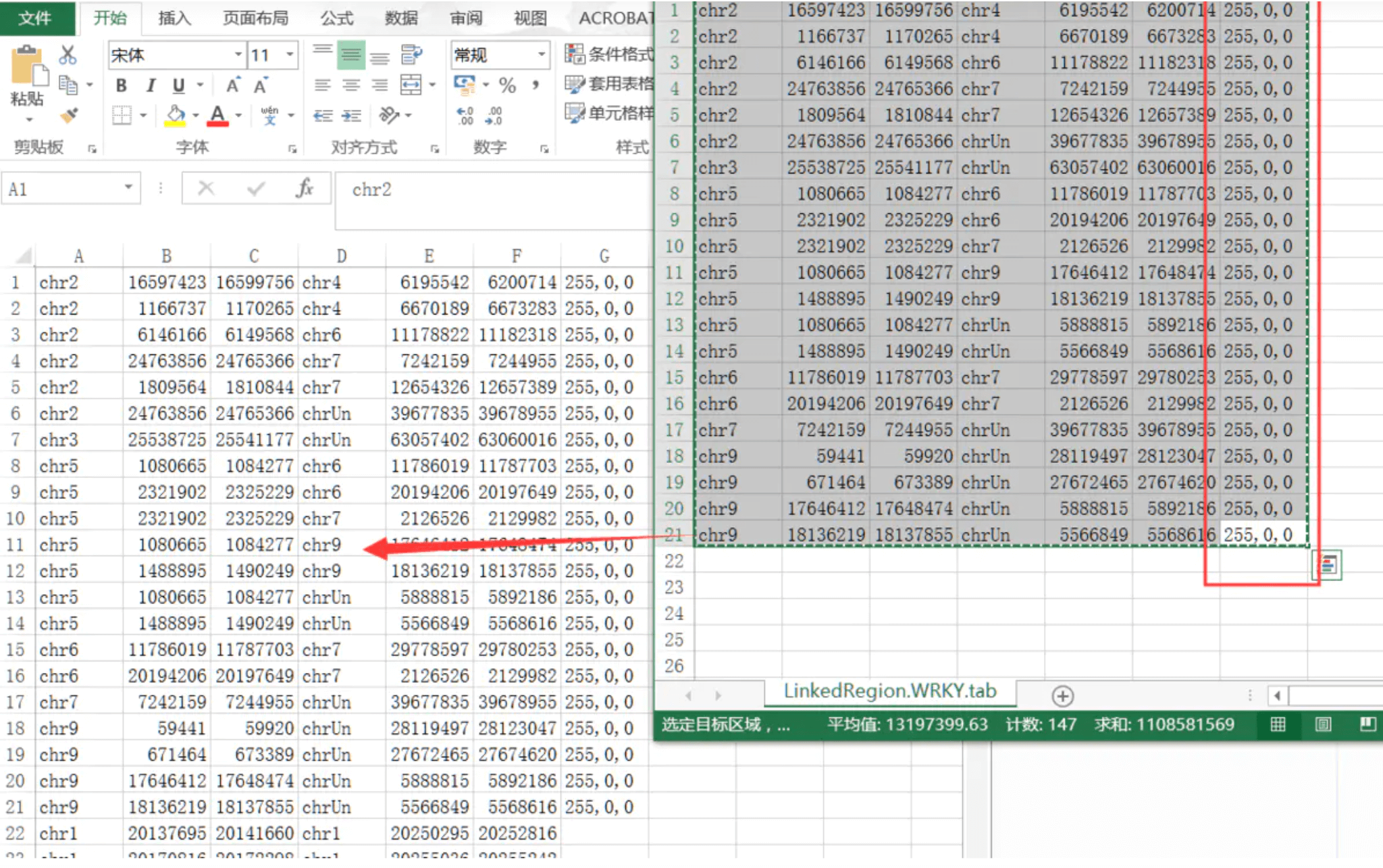This screenshot has width=1383, height=868.
Task: Expand the font size dropdown
Action: (x=290, y=55)
